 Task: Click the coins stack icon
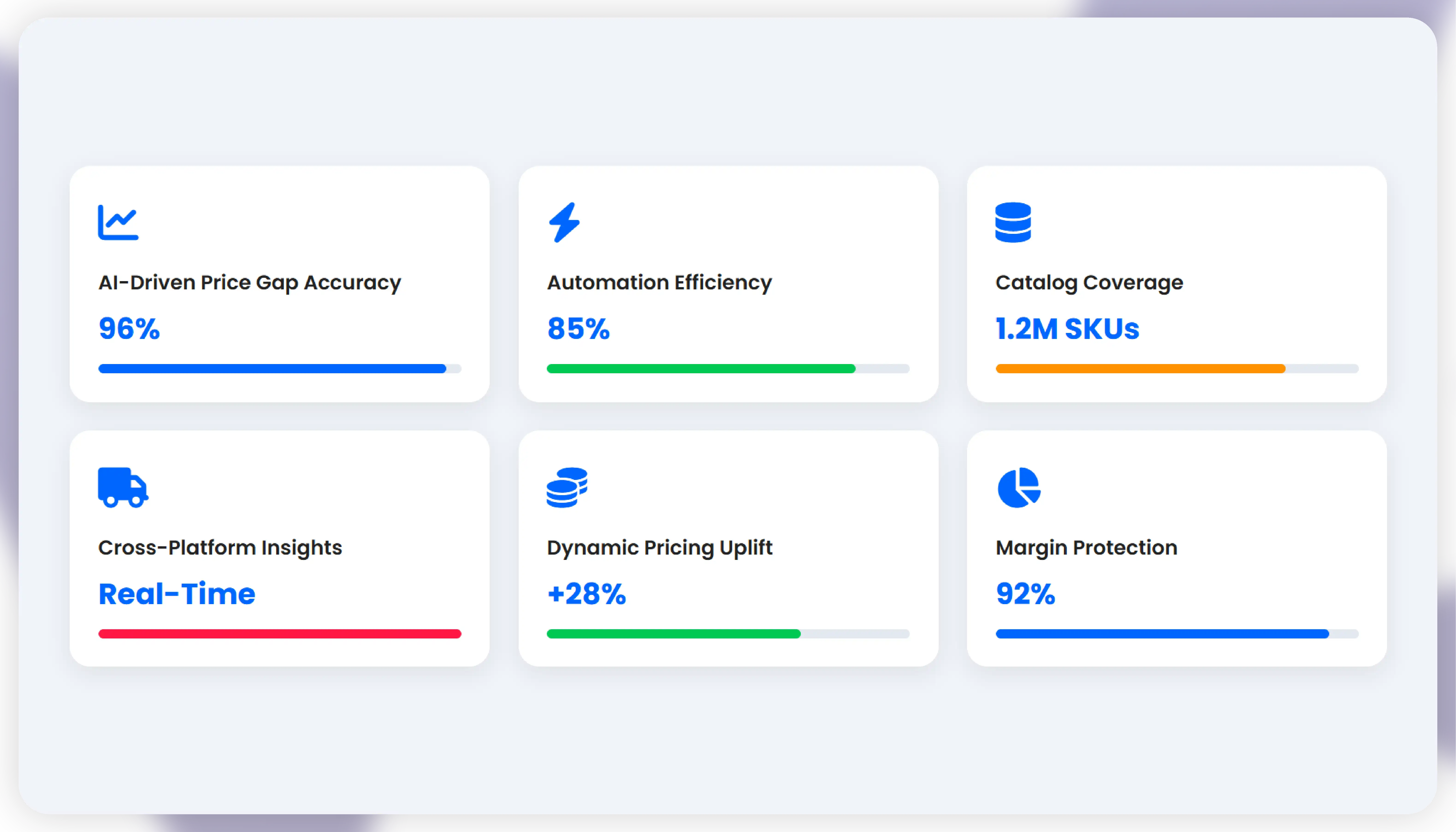tap(566, 488)
